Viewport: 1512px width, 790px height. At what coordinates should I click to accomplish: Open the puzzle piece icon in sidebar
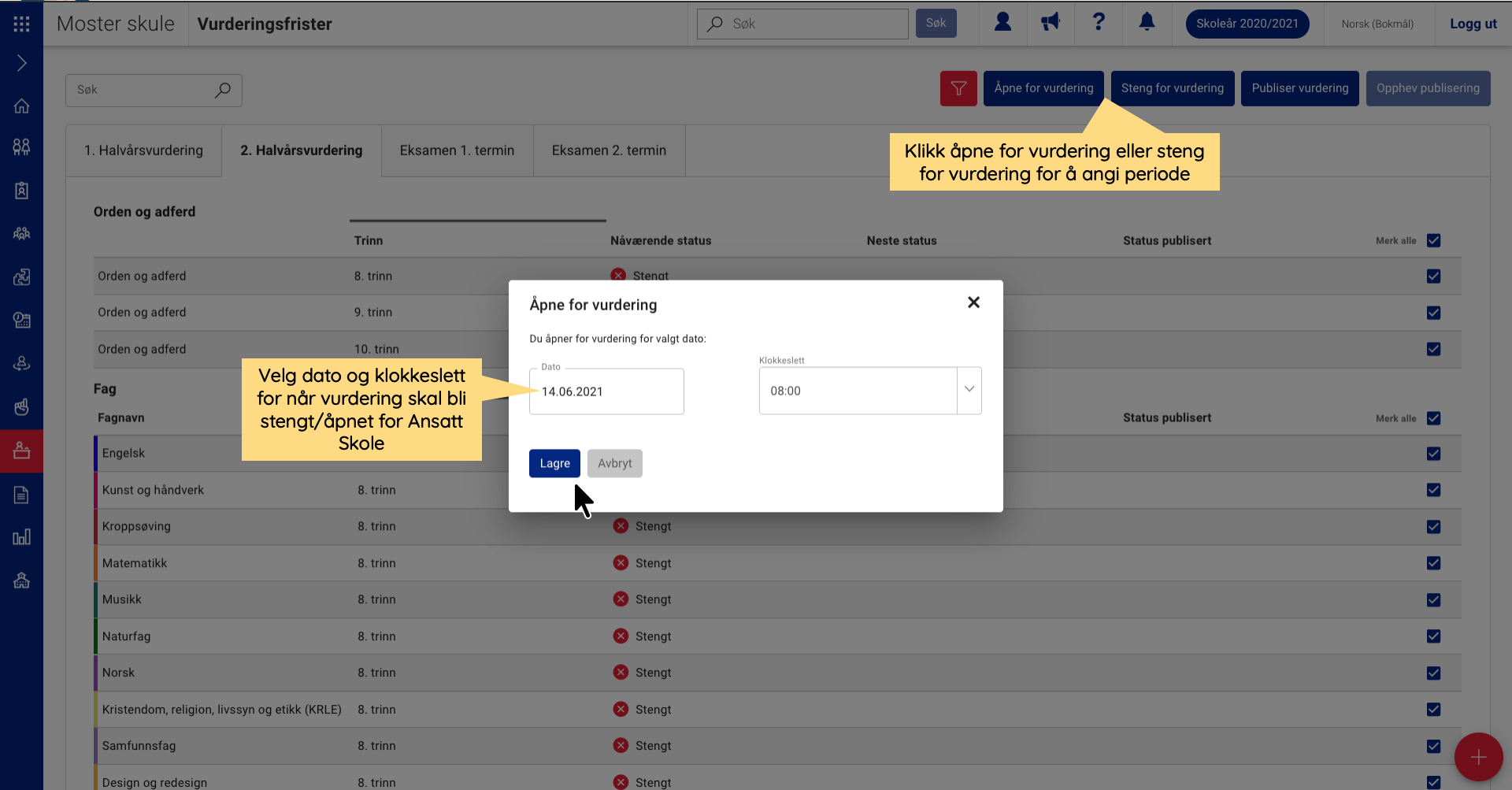(x=21, y=276)
